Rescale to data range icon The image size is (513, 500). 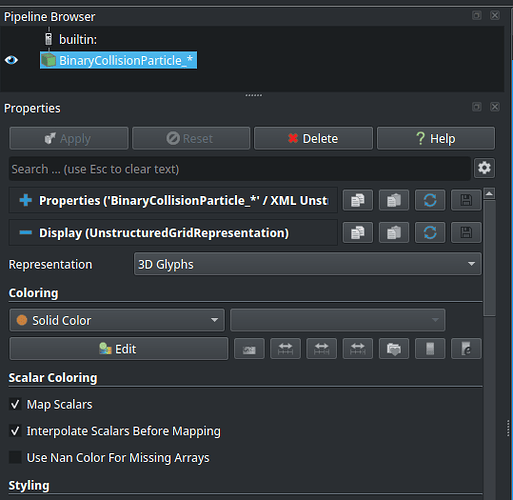click(x=285, y=349)
